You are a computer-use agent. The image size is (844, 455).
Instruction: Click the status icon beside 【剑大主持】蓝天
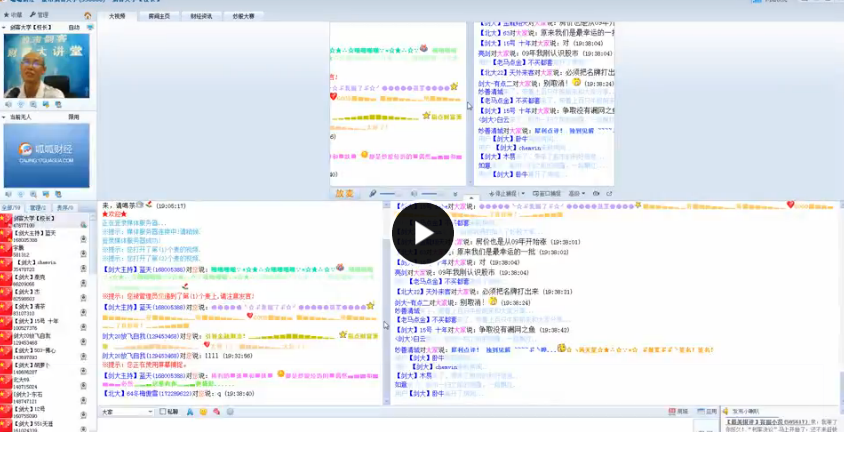[83, 239]
